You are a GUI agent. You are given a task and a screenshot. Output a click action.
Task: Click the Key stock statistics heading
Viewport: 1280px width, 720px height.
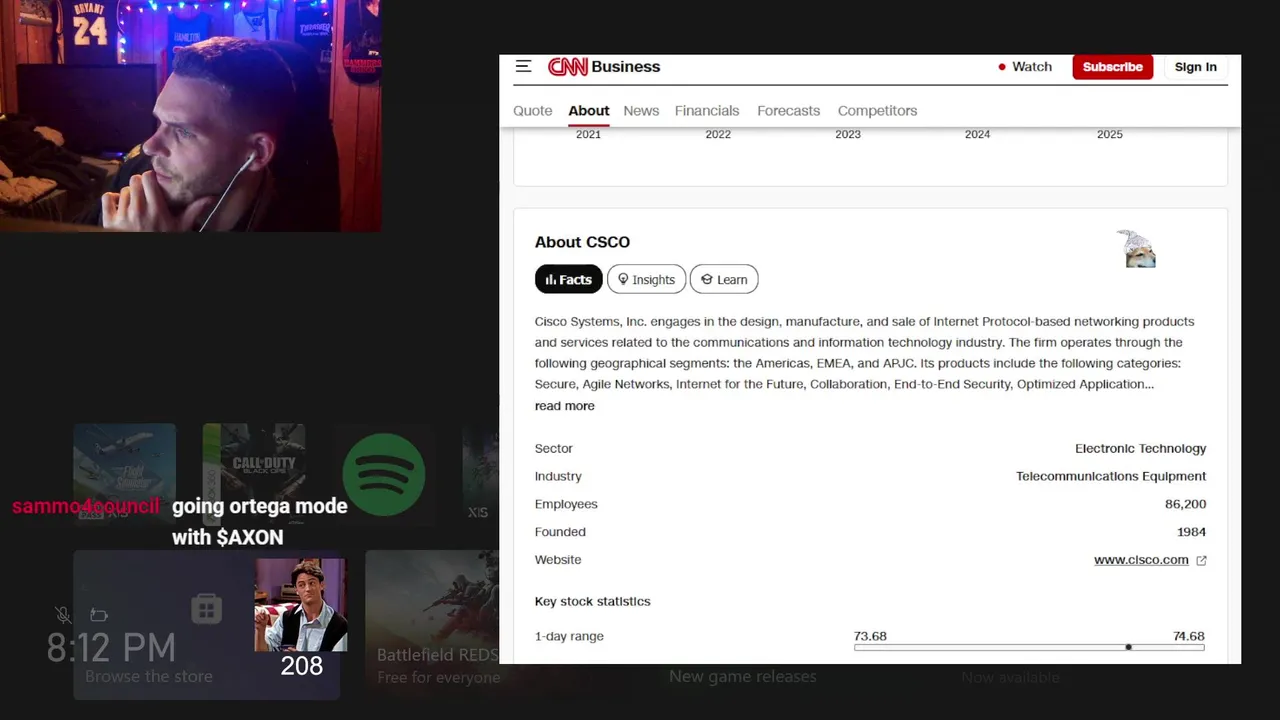pos(592,601)
